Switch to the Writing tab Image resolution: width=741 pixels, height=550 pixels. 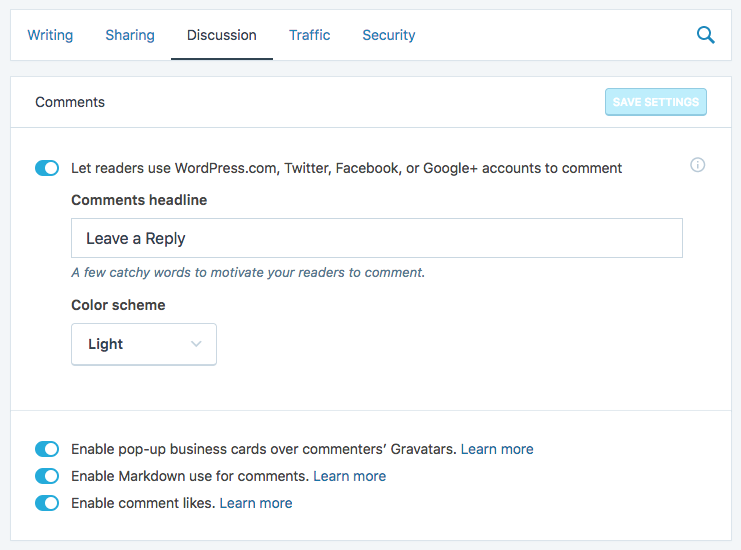[50, 35]
